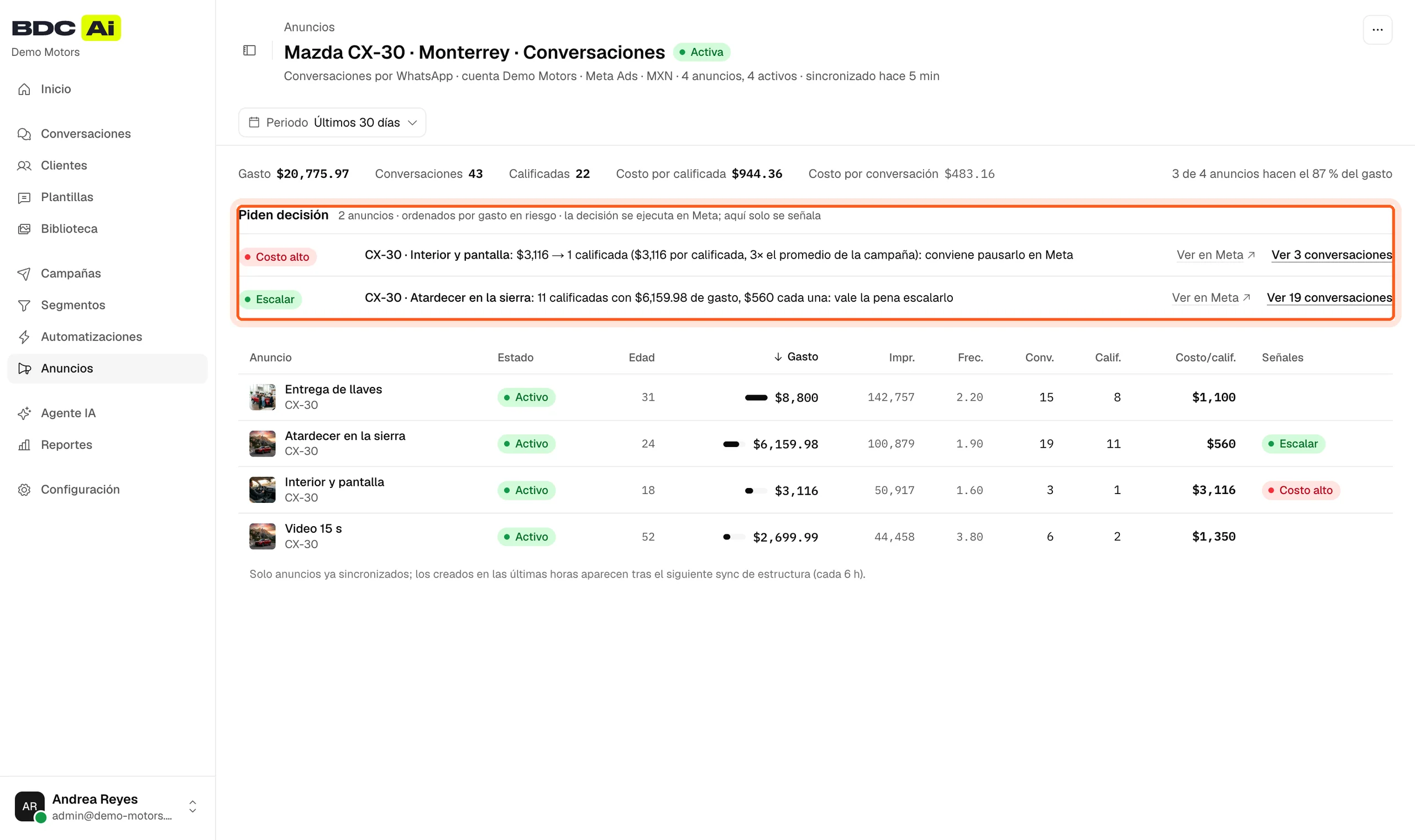1415x840 pixels.
Task: Click the $8,800 Gasto value
Action: [796, 398]
